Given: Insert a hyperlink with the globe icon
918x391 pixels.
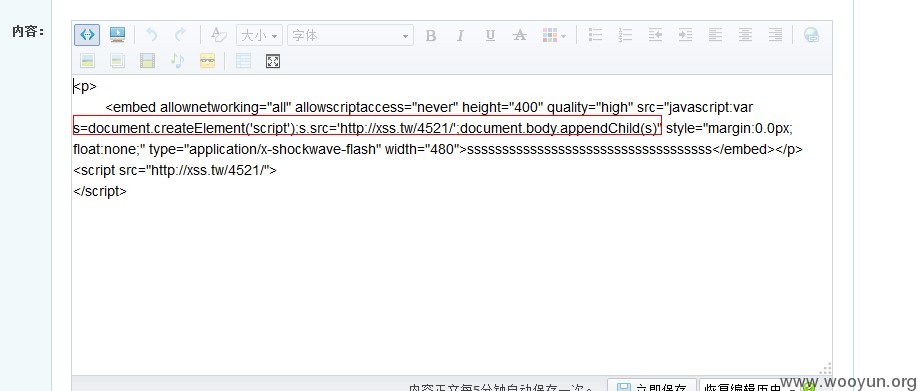Looking at the screenshot, I should click(x=811, y=35).
